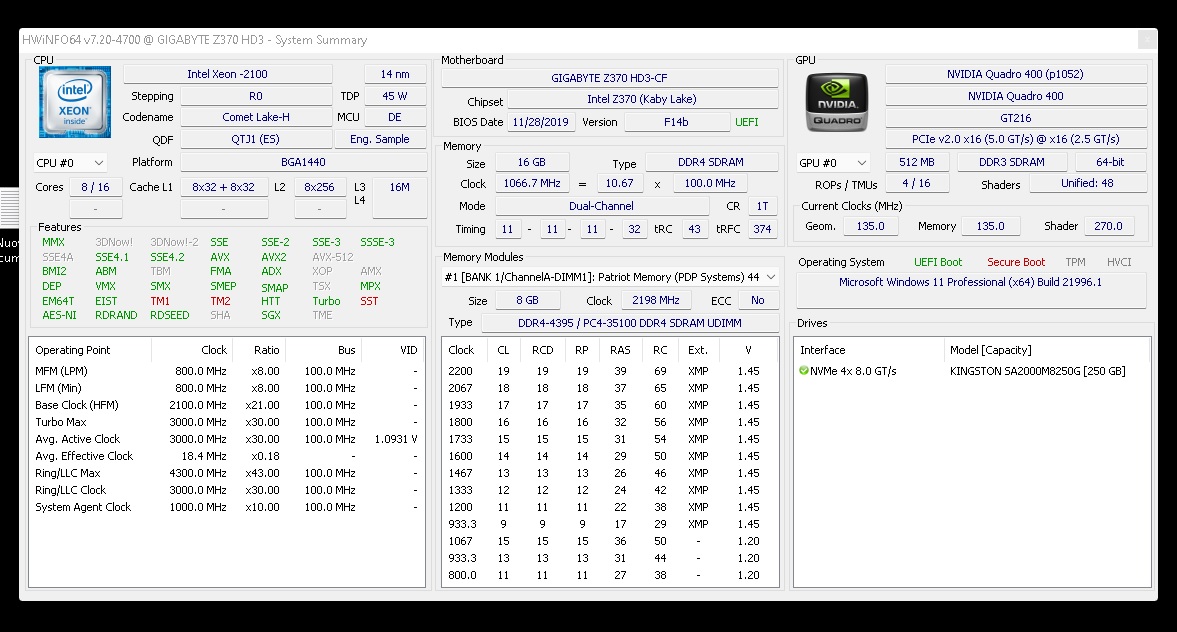Select the 'KINGSTON SA2000M8250G [250 GB]' drive
Image resolution: width=1177 pixels, height=632 pixels.
(1037, 371)
